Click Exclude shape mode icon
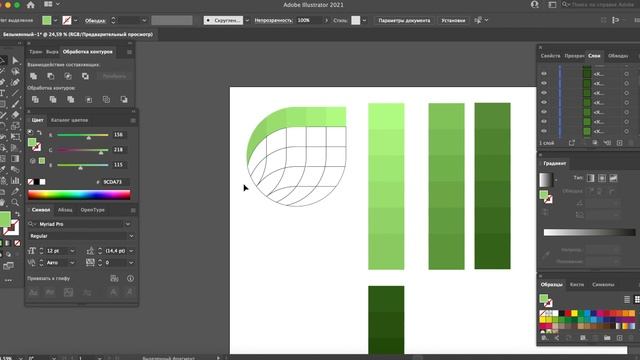640x360 pixels. click(85, 76)
